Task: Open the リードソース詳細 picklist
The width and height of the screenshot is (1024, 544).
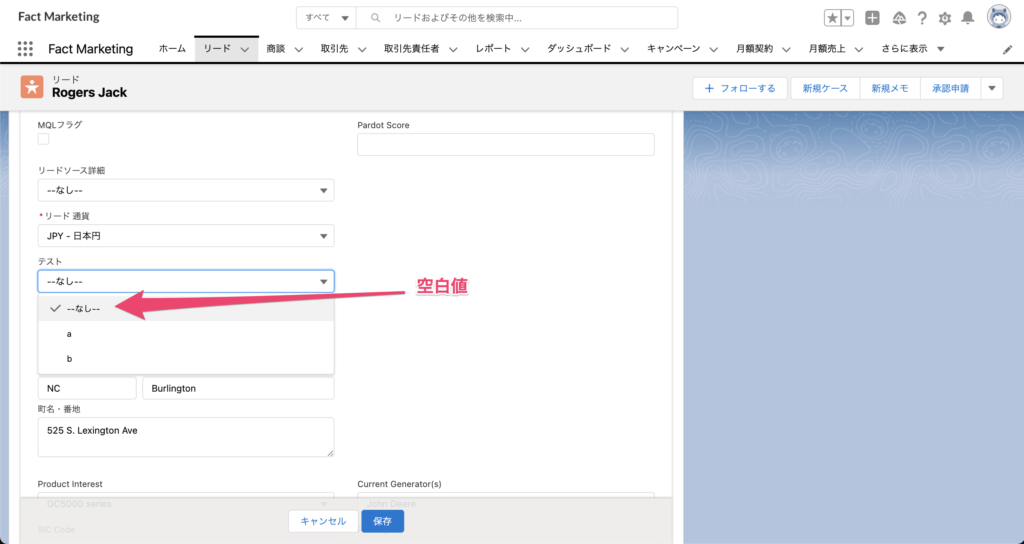Action: (186, 190)
